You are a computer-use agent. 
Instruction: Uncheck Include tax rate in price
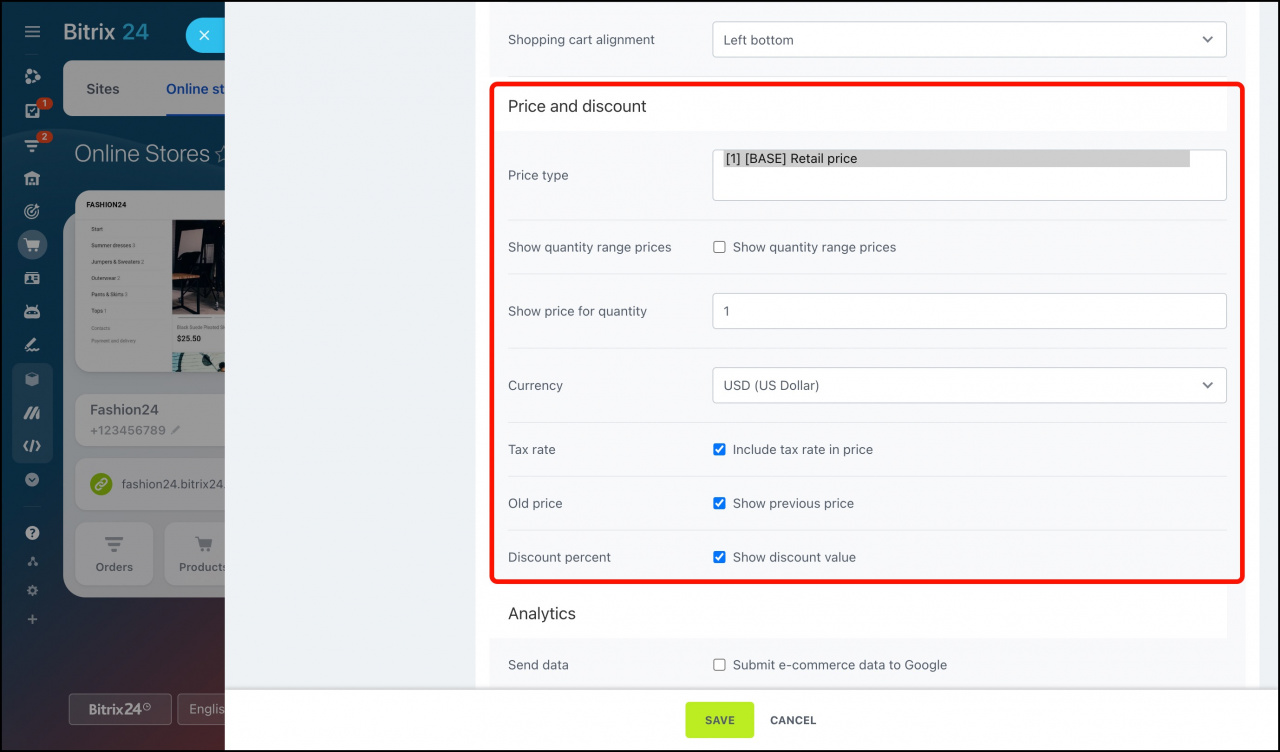[719, 450]
